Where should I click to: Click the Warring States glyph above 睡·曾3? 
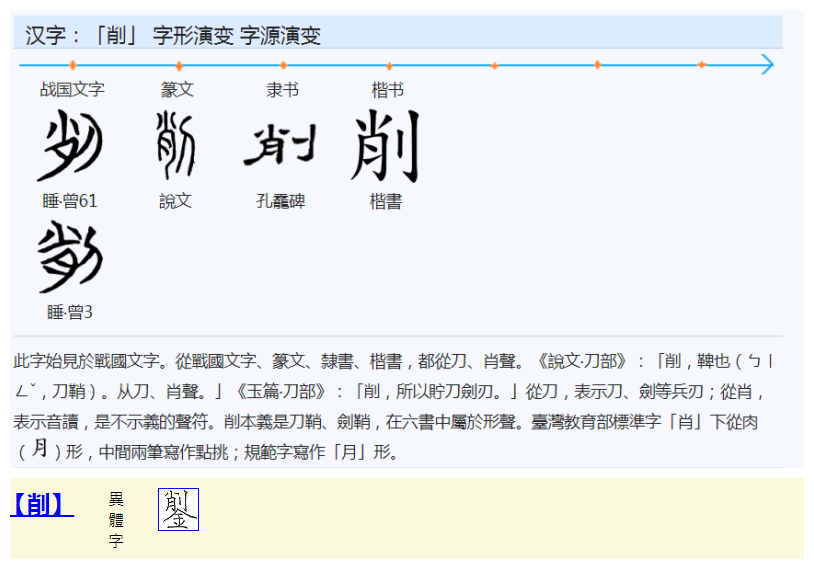(70, 257)
